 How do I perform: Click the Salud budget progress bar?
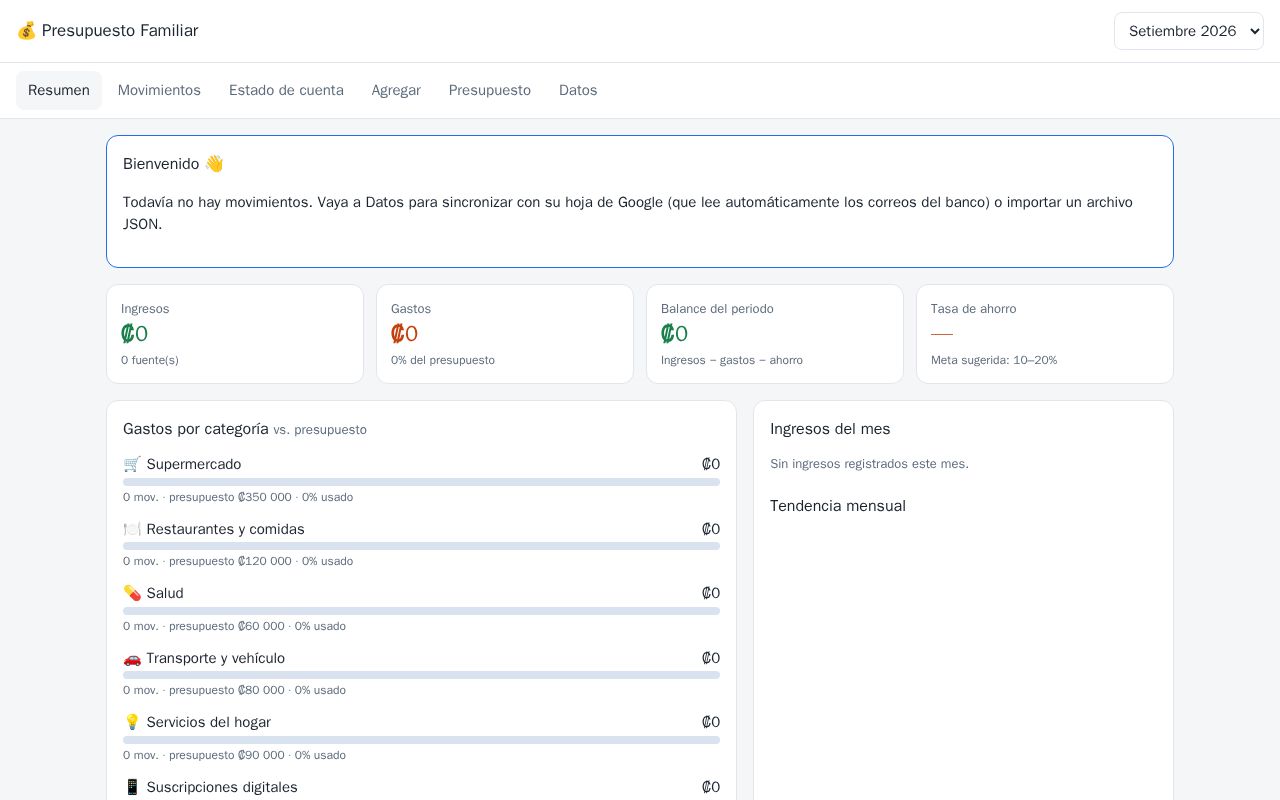click(421, 611)
